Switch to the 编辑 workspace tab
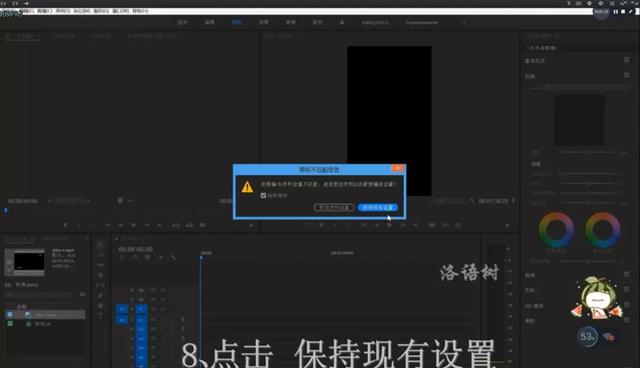This screenshot has height=368, width=640. pos(209,22)
